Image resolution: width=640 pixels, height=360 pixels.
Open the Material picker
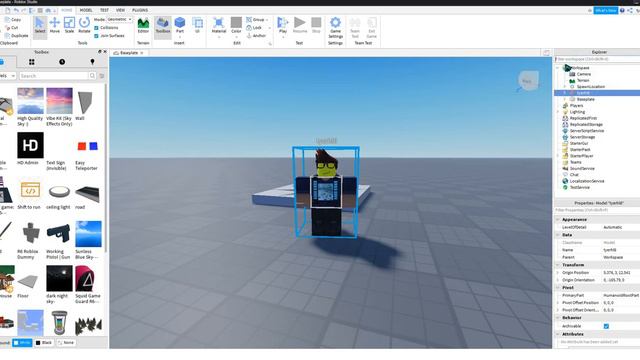point(219,25)
